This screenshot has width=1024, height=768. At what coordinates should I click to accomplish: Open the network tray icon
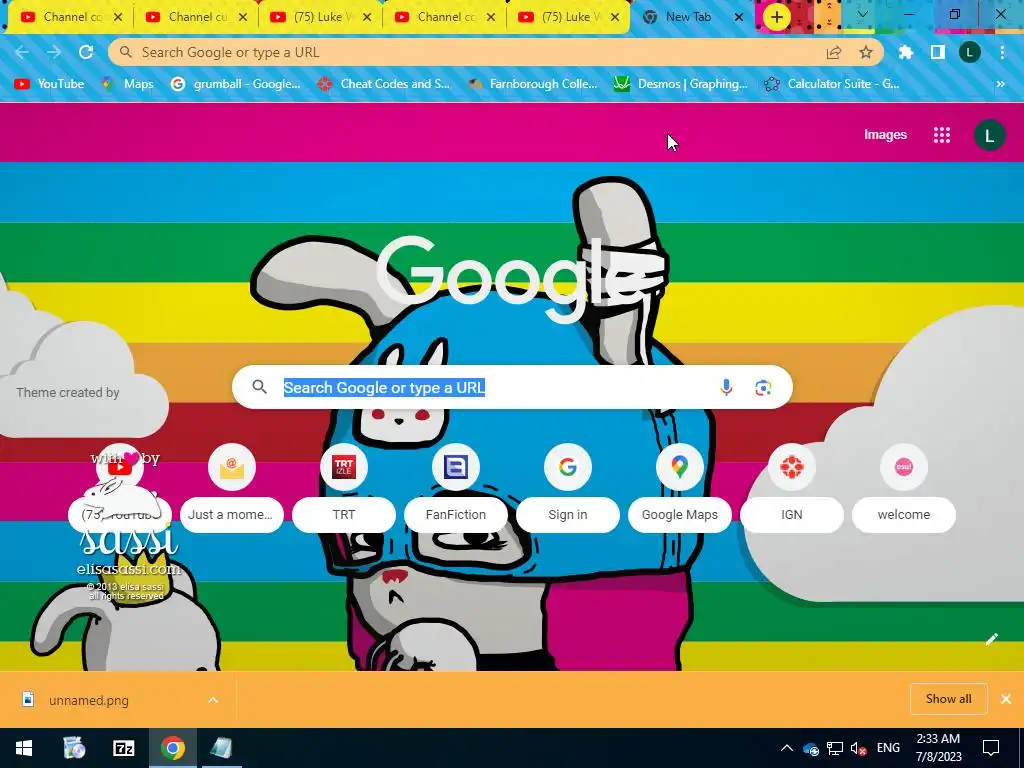[x=835, y=748]
